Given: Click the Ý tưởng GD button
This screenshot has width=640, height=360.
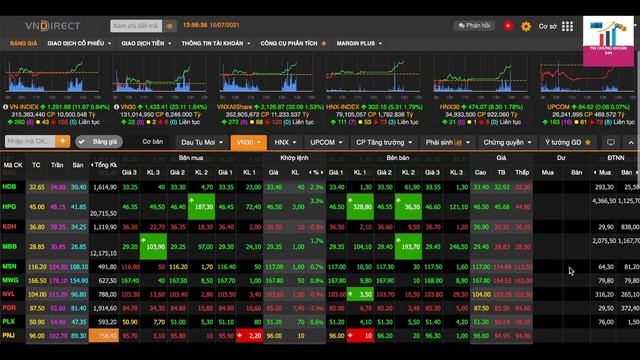Looking at the screenshot, I should pyautogui.click(x=568, y=142).
